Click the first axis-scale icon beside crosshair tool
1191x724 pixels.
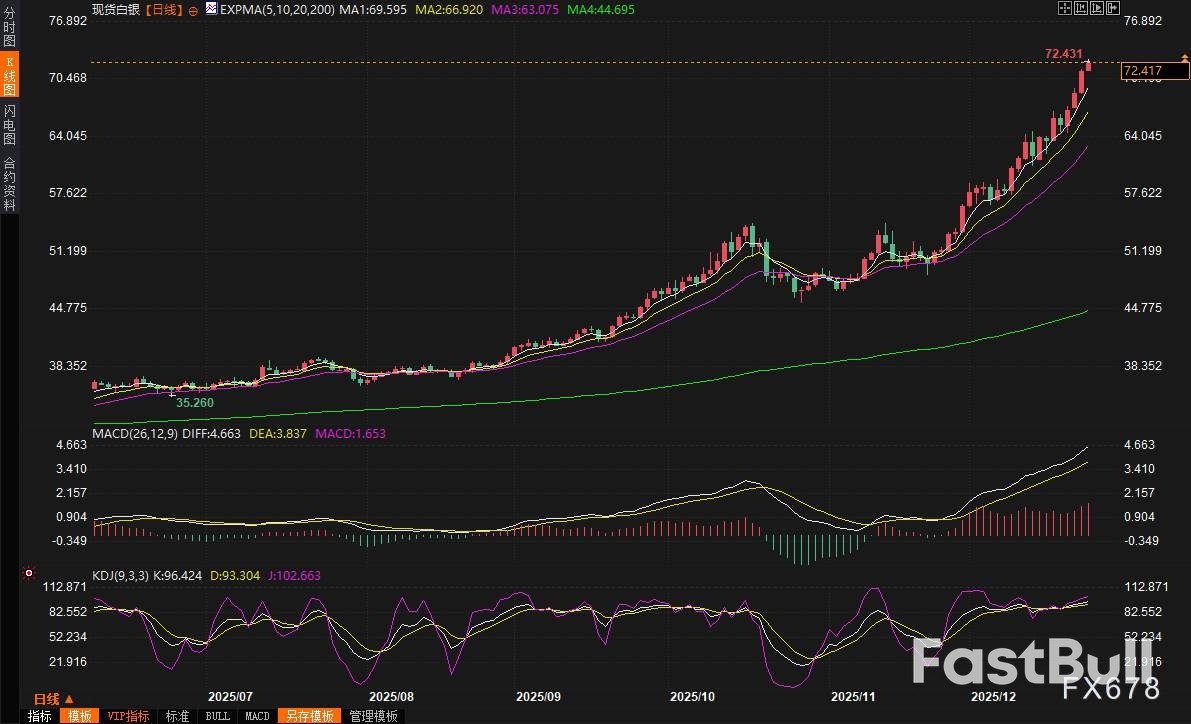click(x=1081, y=8)
